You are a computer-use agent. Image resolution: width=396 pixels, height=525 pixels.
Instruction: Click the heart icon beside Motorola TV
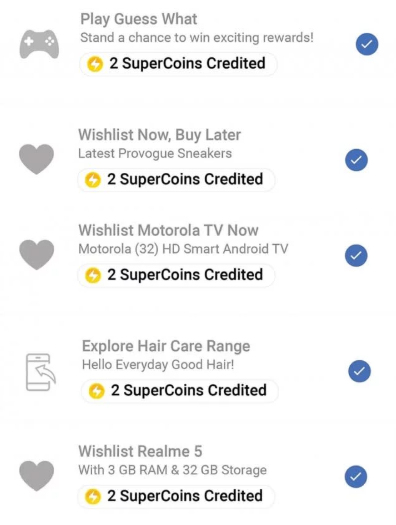click(x=36, y=254)
